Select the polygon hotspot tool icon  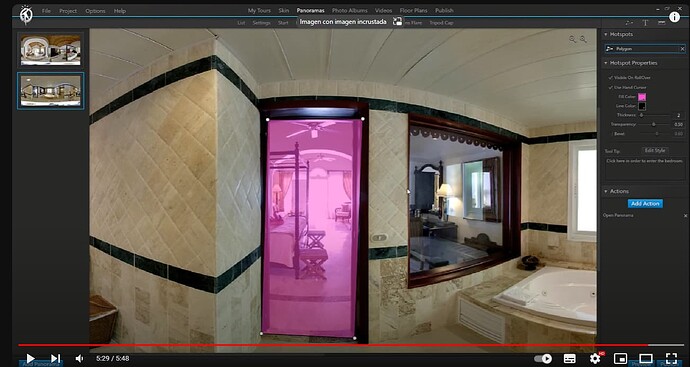(x=629, y=23)
